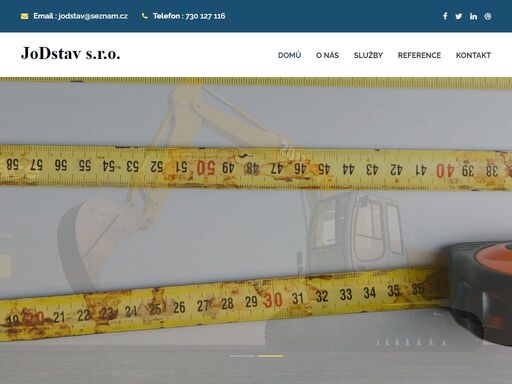Click the Dribbble ball icon
512x384 pixels.
[488, 16]
